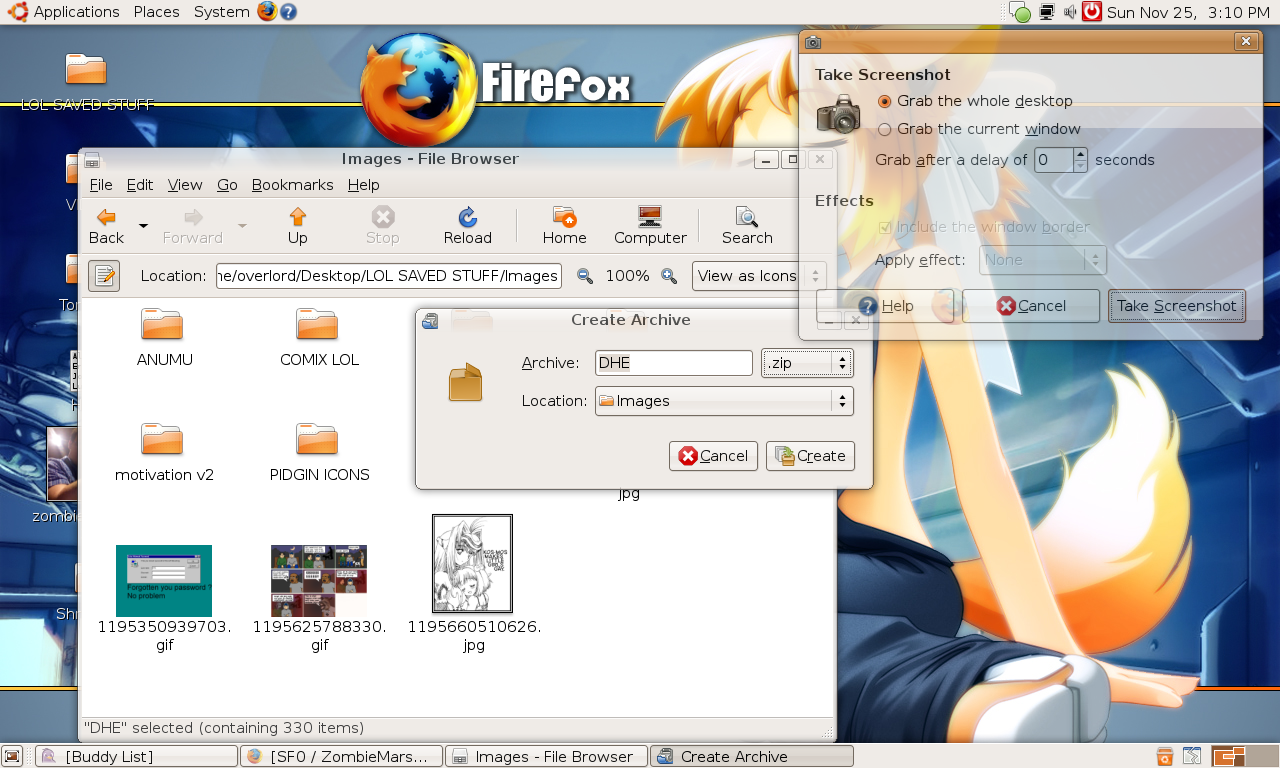1280x768 pixels.
Task: Click Cancel in Take Screenshot dialog
Action: [x=1031, y=306]
